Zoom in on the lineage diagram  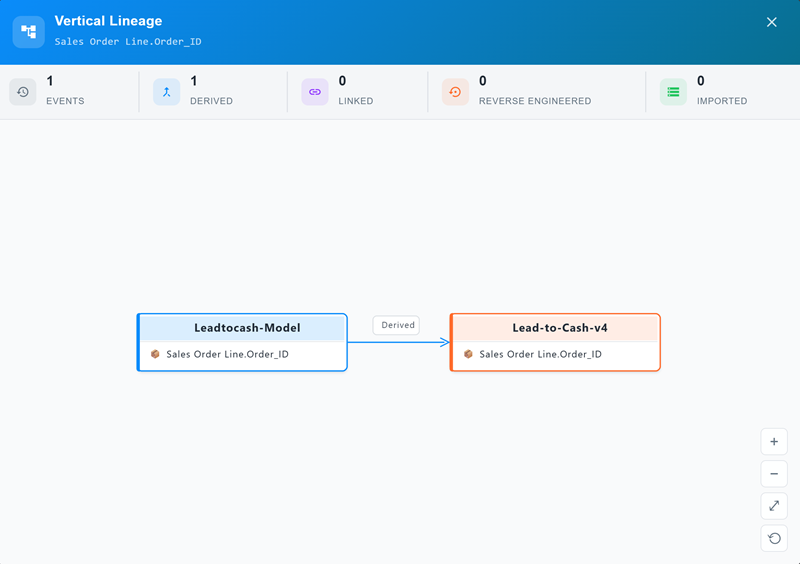[774, 442]
